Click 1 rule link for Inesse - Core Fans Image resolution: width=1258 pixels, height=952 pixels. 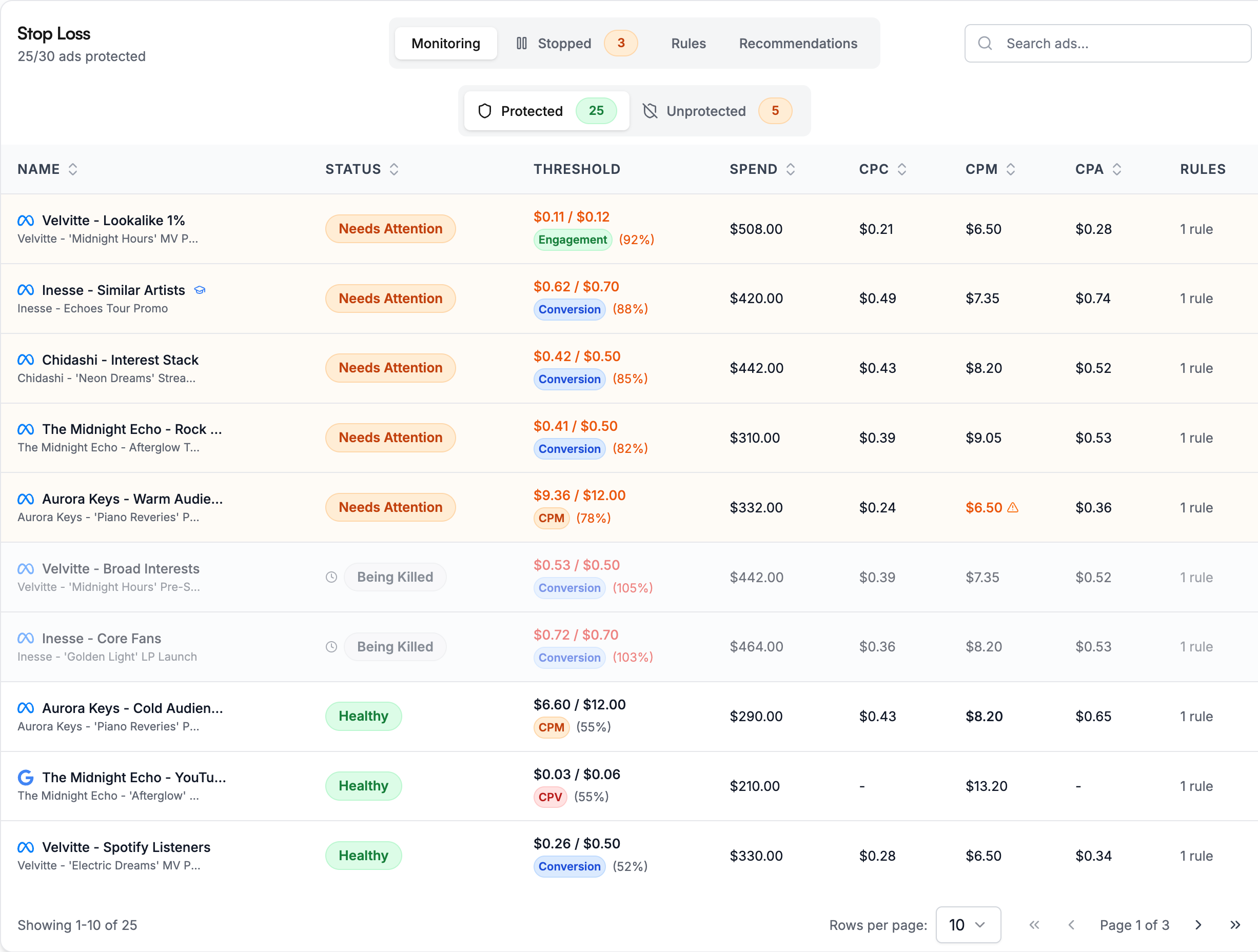click(x=1196, y=646)
